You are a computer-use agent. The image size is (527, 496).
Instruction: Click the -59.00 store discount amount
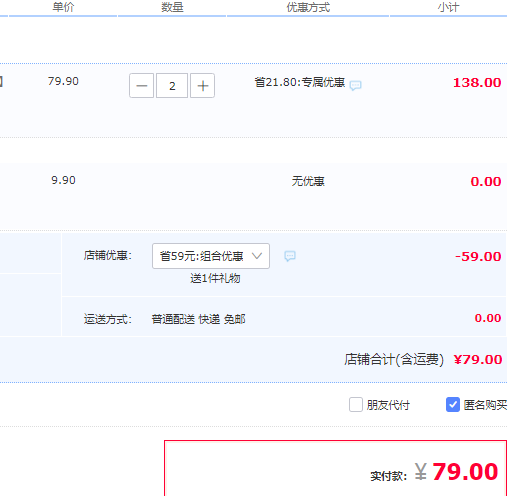(478, 257)
